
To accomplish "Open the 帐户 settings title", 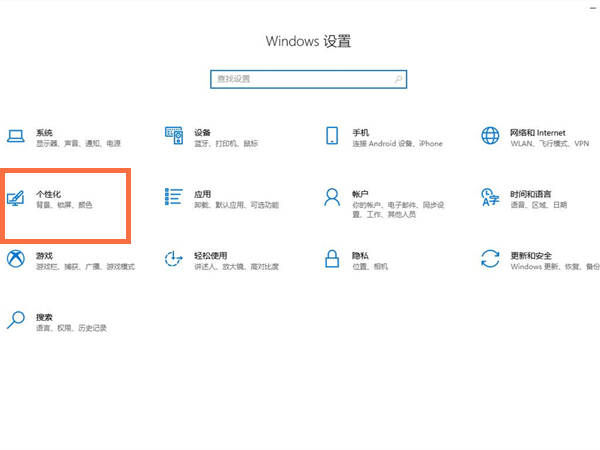I will click(x=360, y=194).
